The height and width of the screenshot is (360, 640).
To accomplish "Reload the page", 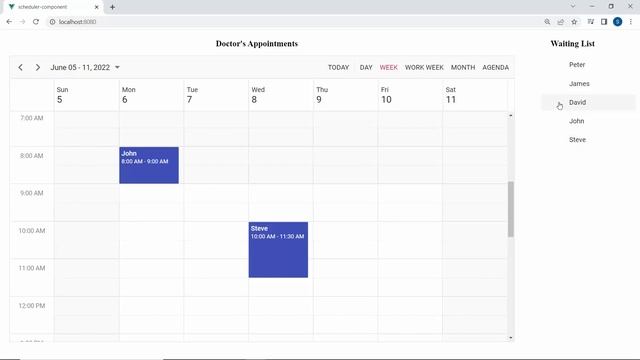I will (36, 22).
